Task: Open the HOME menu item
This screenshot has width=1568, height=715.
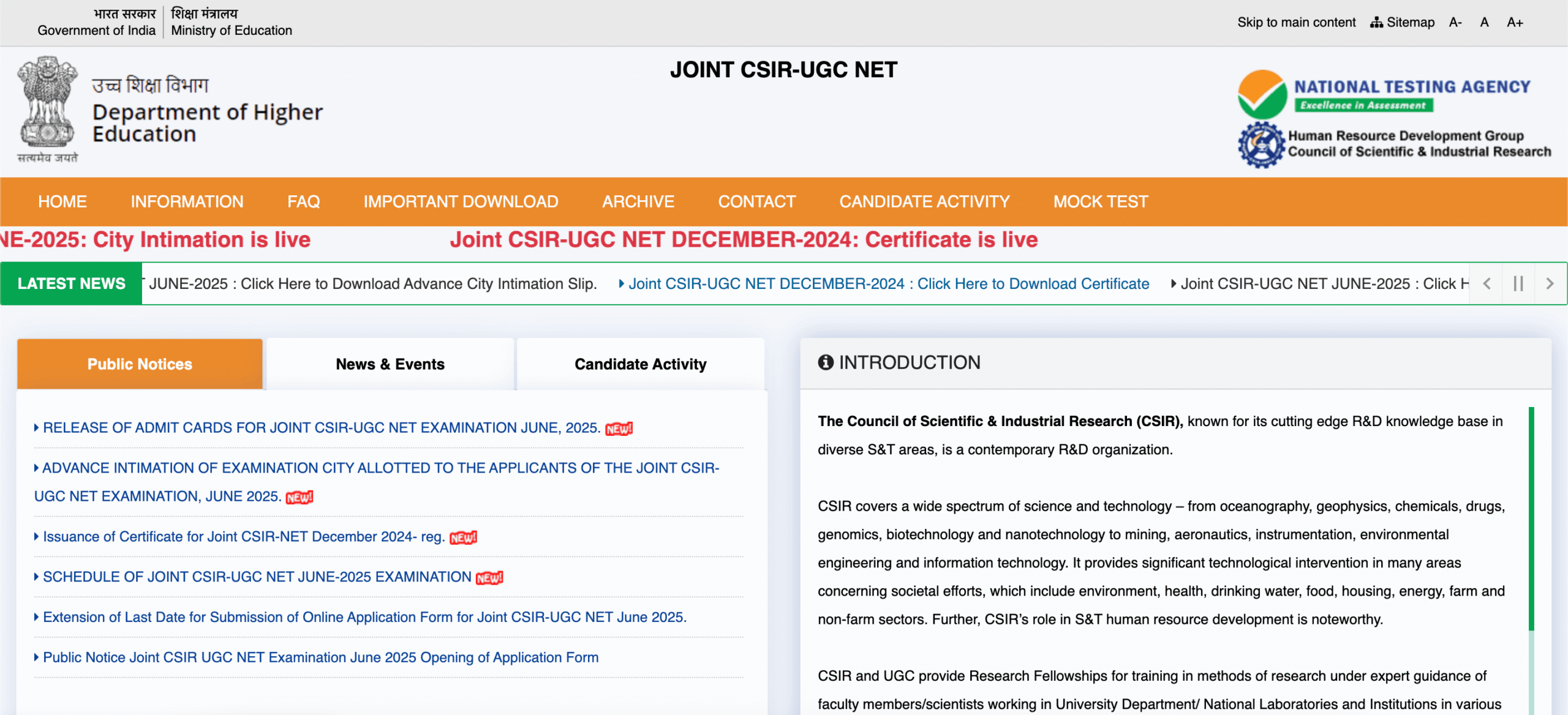Action: tap(62, 202)
